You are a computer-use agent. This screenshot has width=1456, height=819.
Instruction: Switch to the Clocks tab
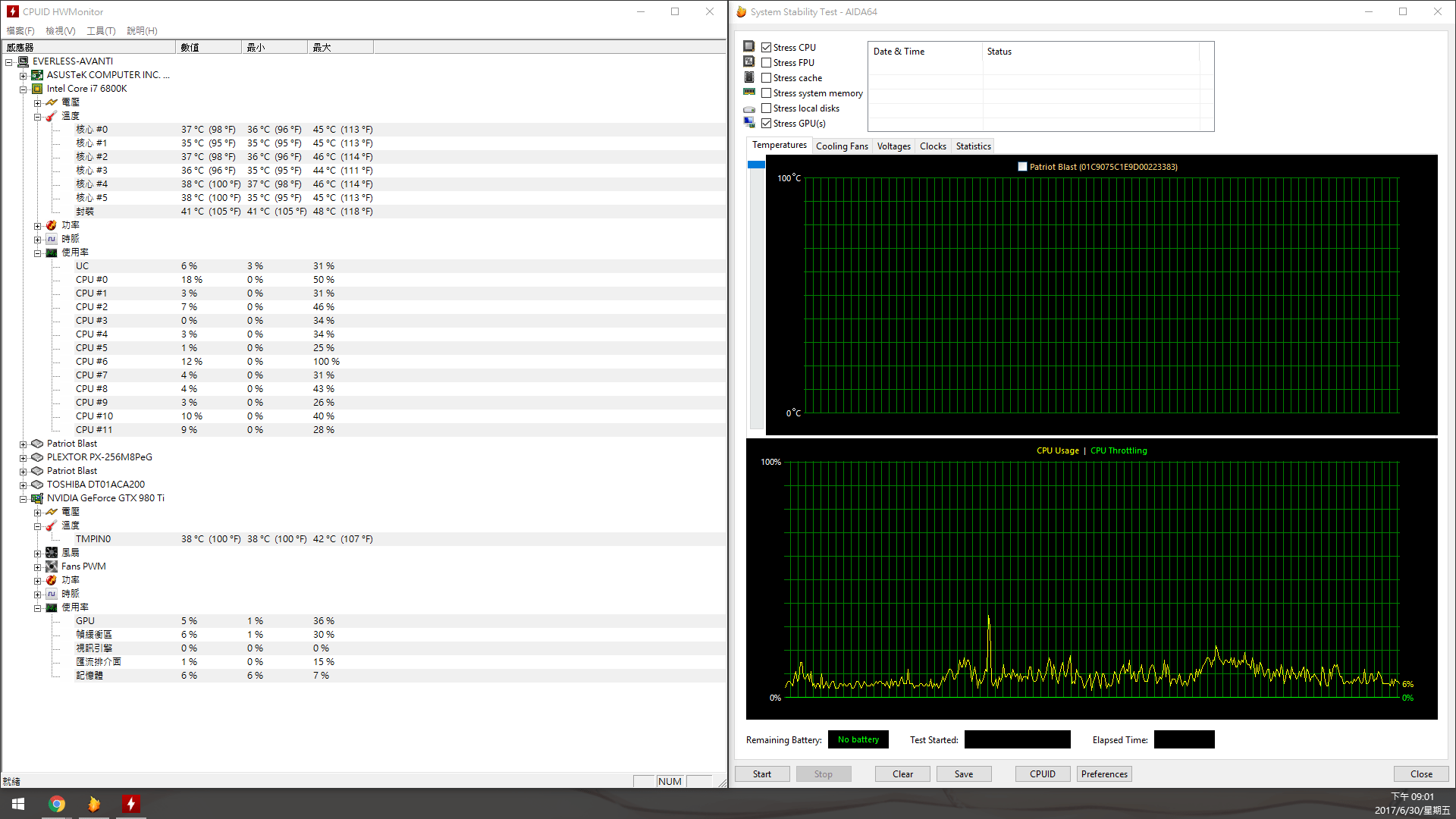933,146
